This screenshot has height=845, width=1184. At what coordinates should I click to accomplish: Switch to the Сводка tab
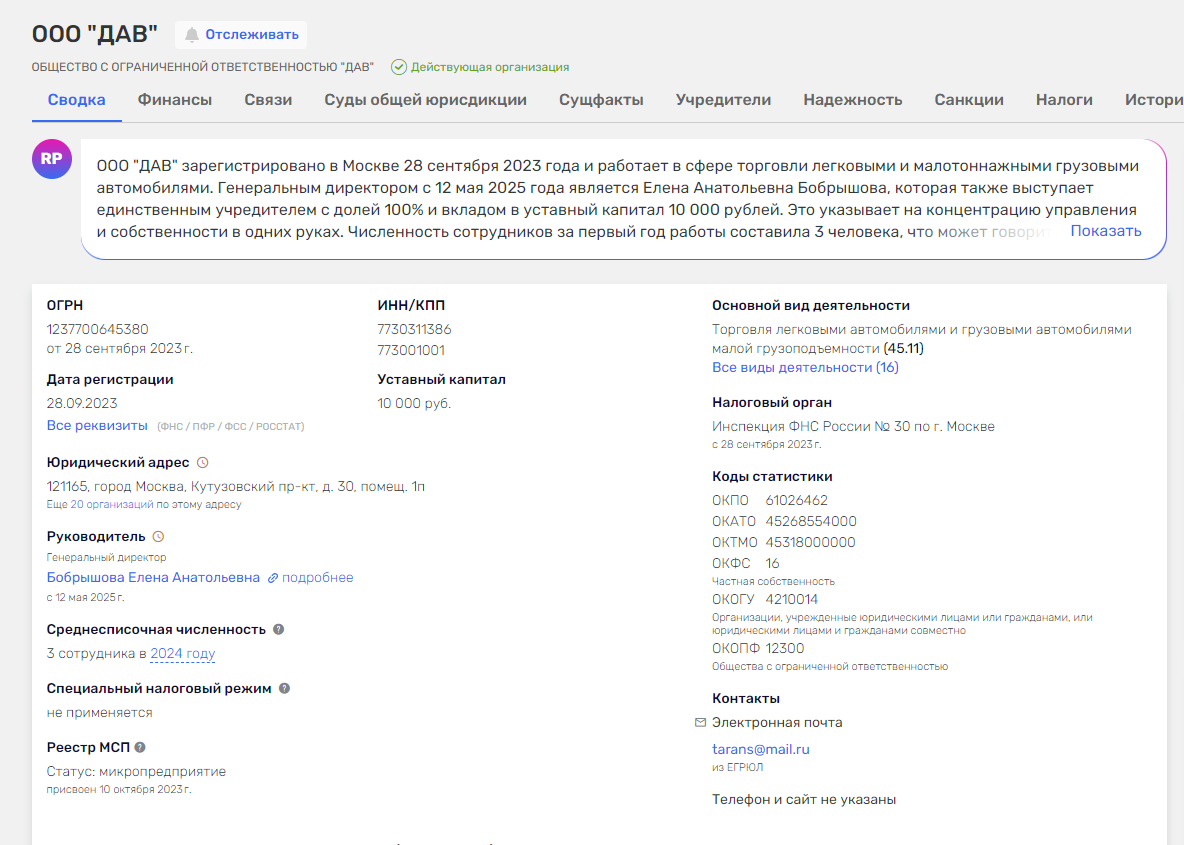[x=76, y=100]
